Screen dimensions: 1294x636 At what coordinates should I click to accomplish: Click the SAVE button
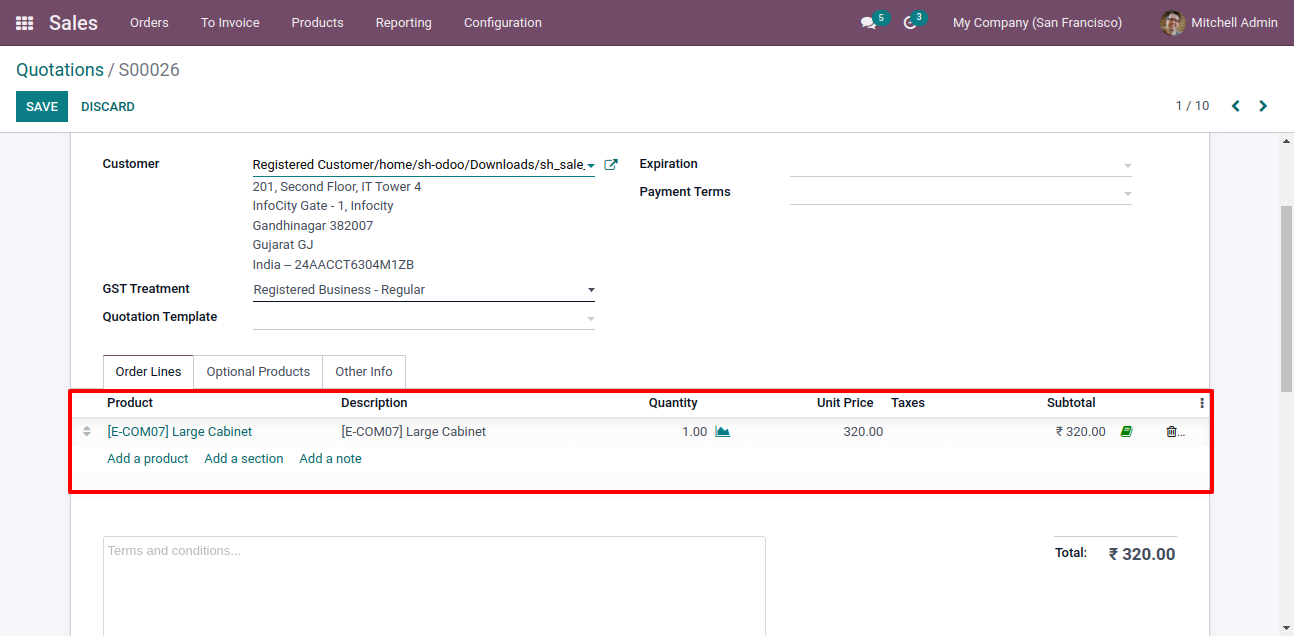(42, 107)
